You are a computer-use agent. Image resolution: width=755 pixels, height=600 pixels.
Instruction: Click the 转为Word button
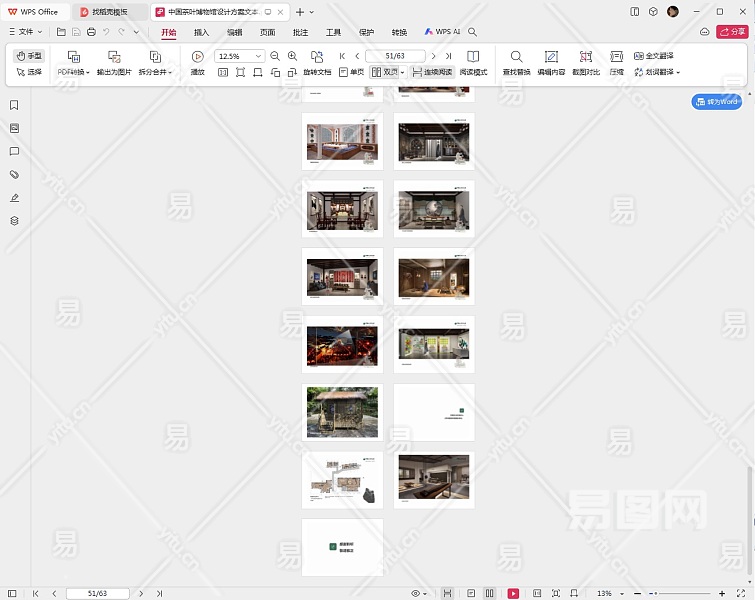(716, 102)
